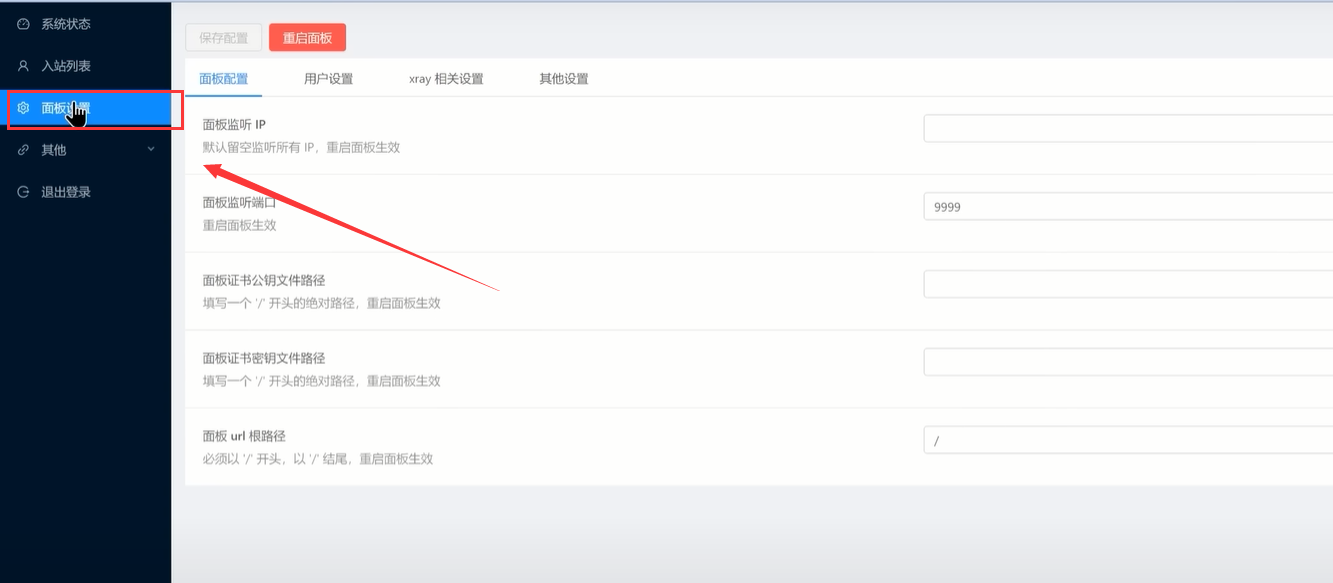Focus the 面板监听 IP input field

click(1127, 128)
